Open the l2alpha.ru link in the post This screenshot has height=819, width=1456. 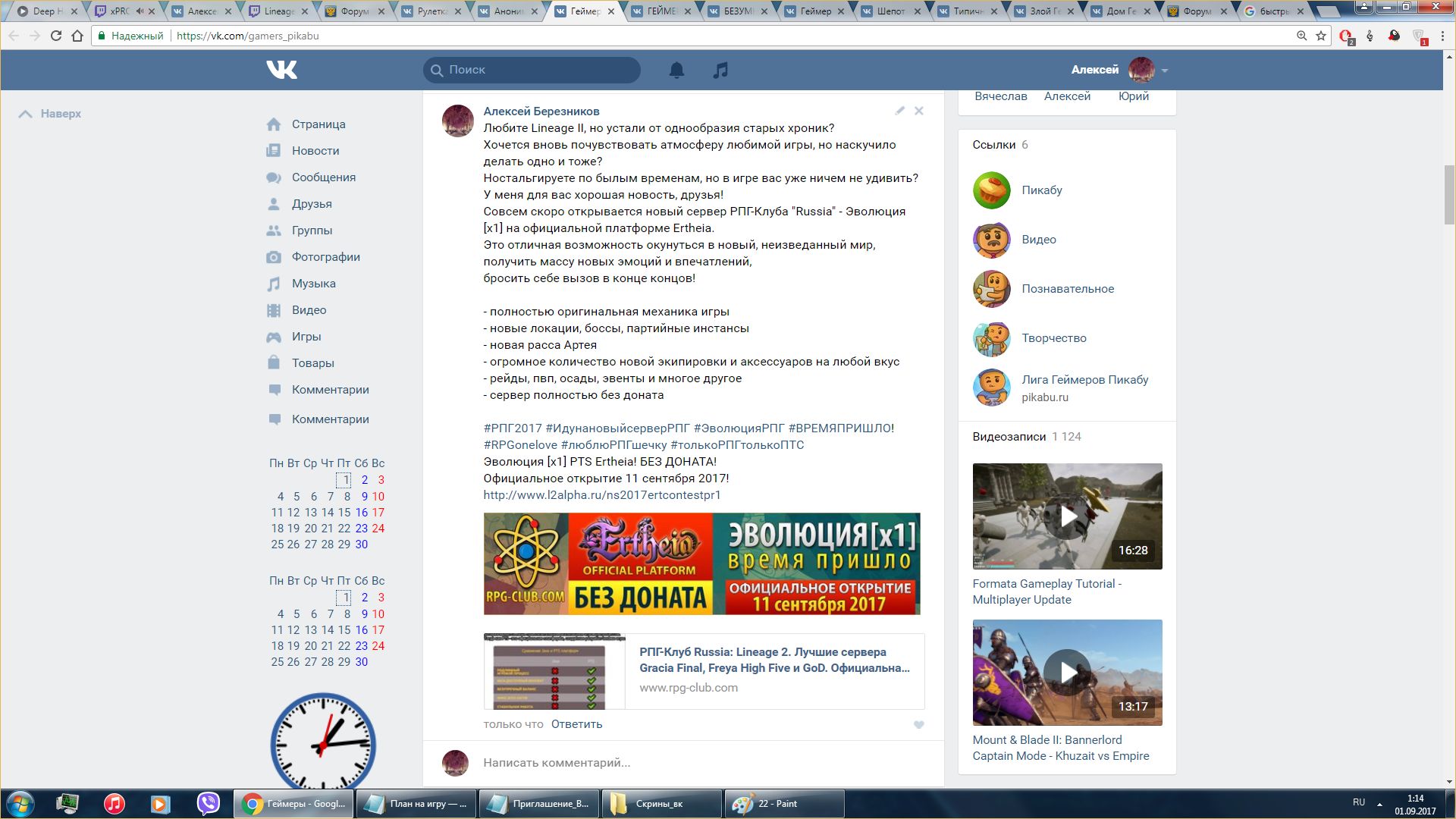click(602, 495)
